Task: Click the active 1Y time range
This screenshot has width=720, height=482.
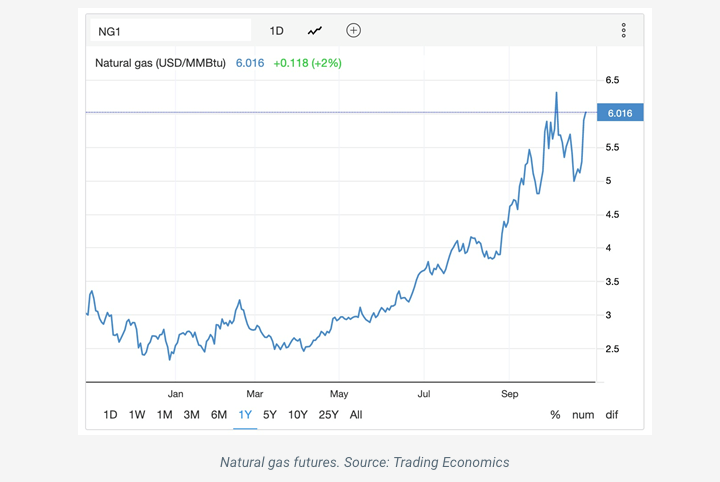Action: (x=245, y=415)
